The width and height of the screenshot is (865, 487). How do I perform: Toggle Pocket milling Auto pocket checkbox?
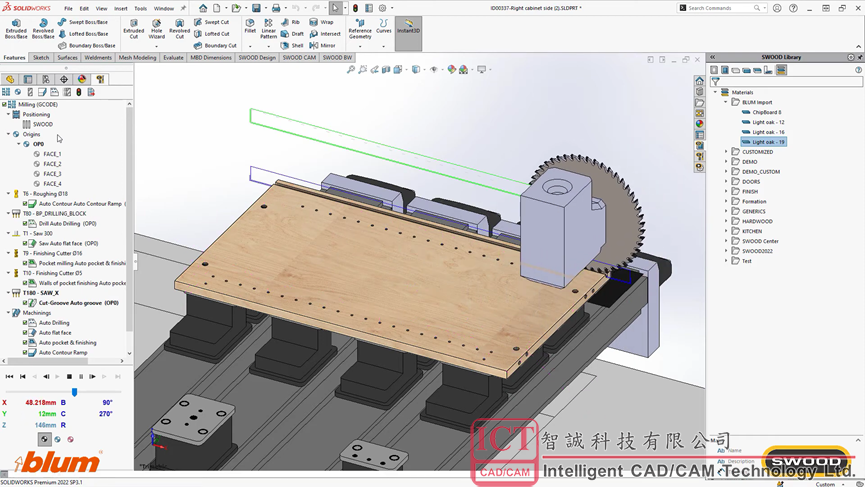(25, 263)
